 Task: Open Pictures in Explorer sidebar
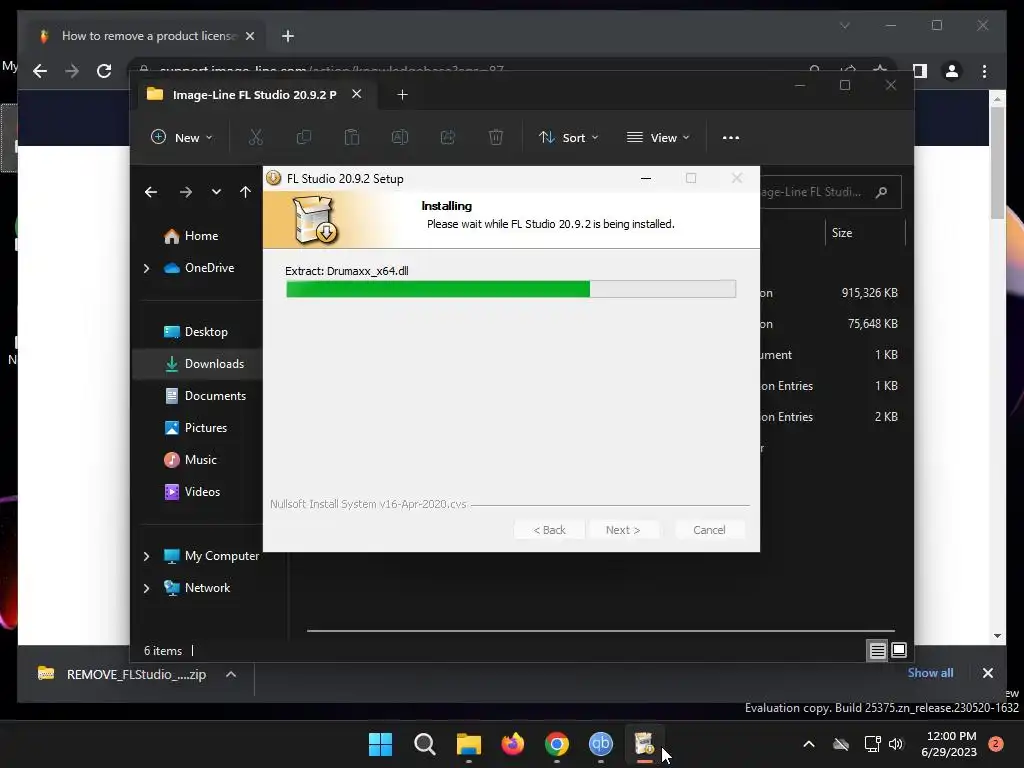pos(196,428)
